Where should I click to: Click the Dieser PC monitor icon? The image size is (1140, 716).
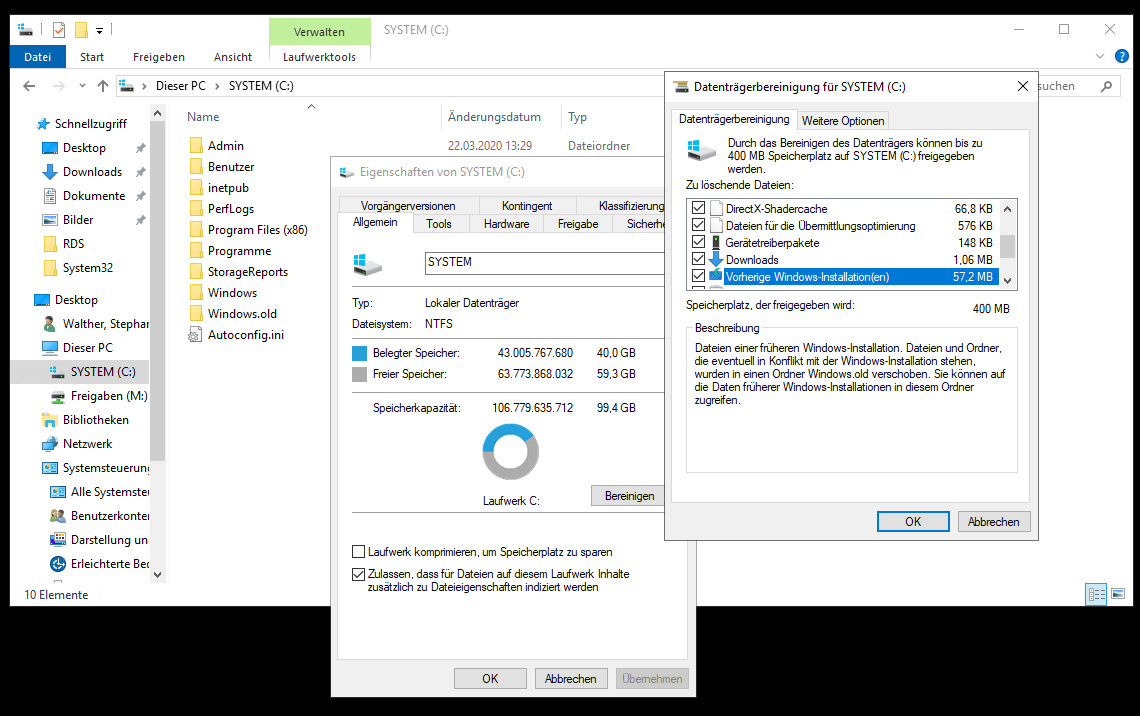tap(50, 347)
